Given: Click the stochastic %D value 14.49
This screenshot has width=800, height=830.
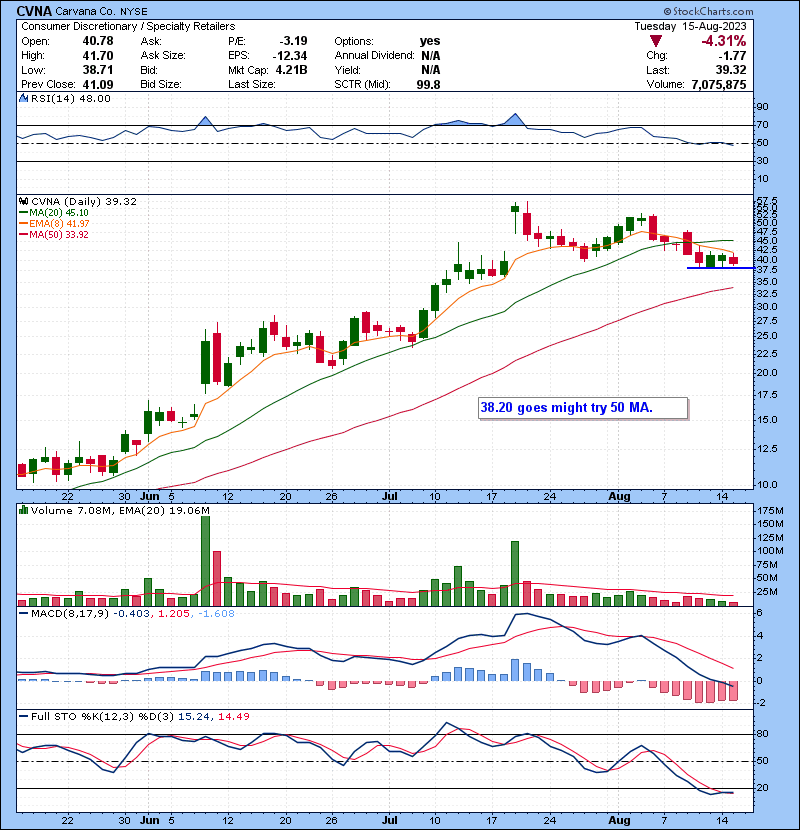Looking at the screenshot, I should coord(233,717).
